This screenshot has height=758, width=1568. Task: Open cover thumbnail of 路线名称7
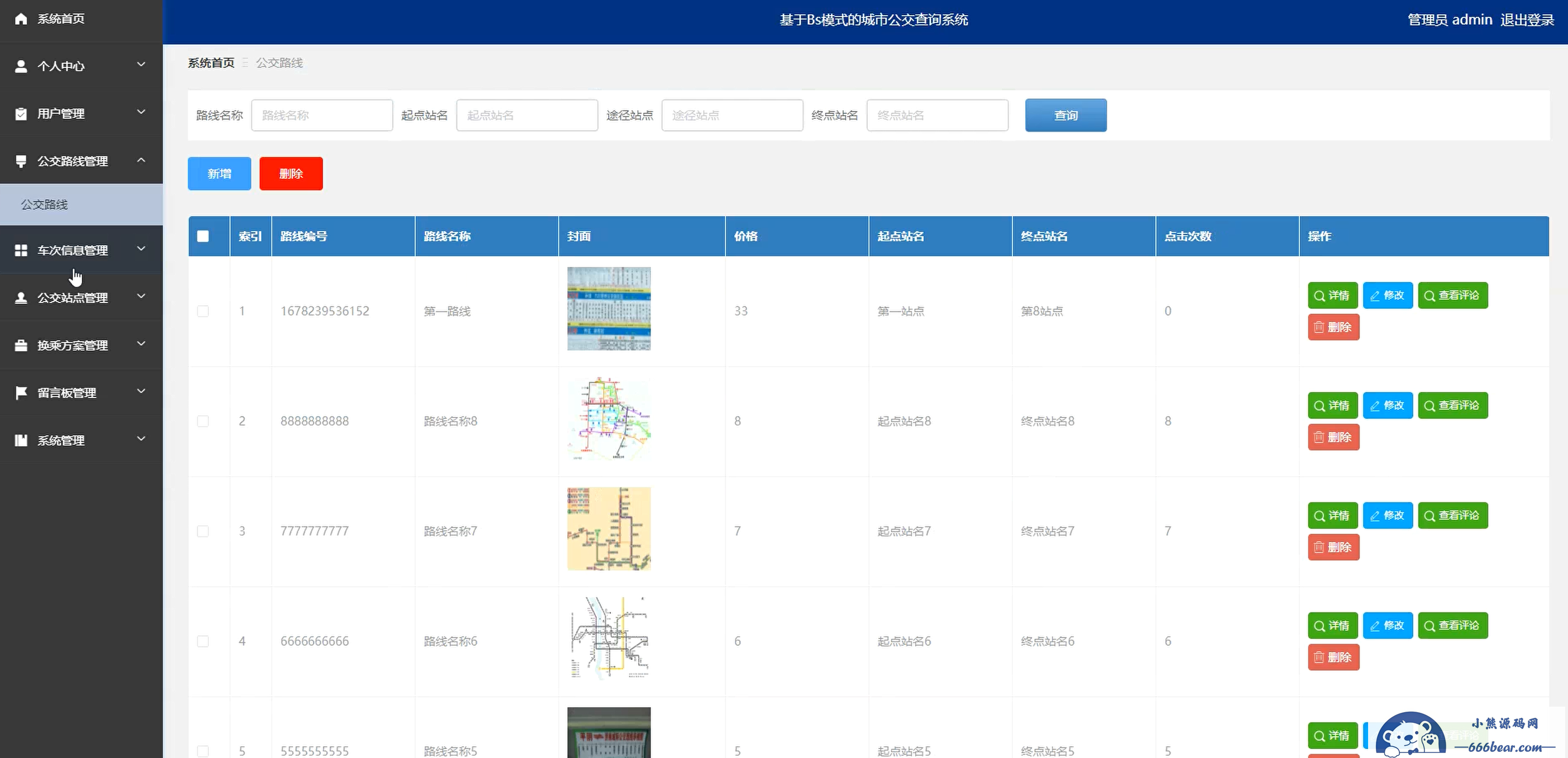[609, 529]
